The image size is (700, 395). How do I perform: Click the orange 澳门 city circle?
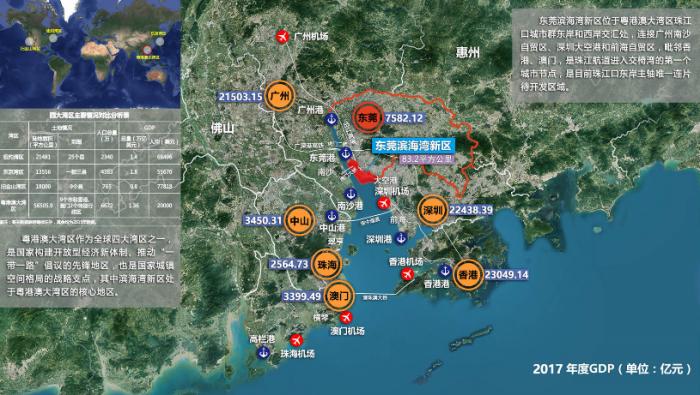(339, 295)
